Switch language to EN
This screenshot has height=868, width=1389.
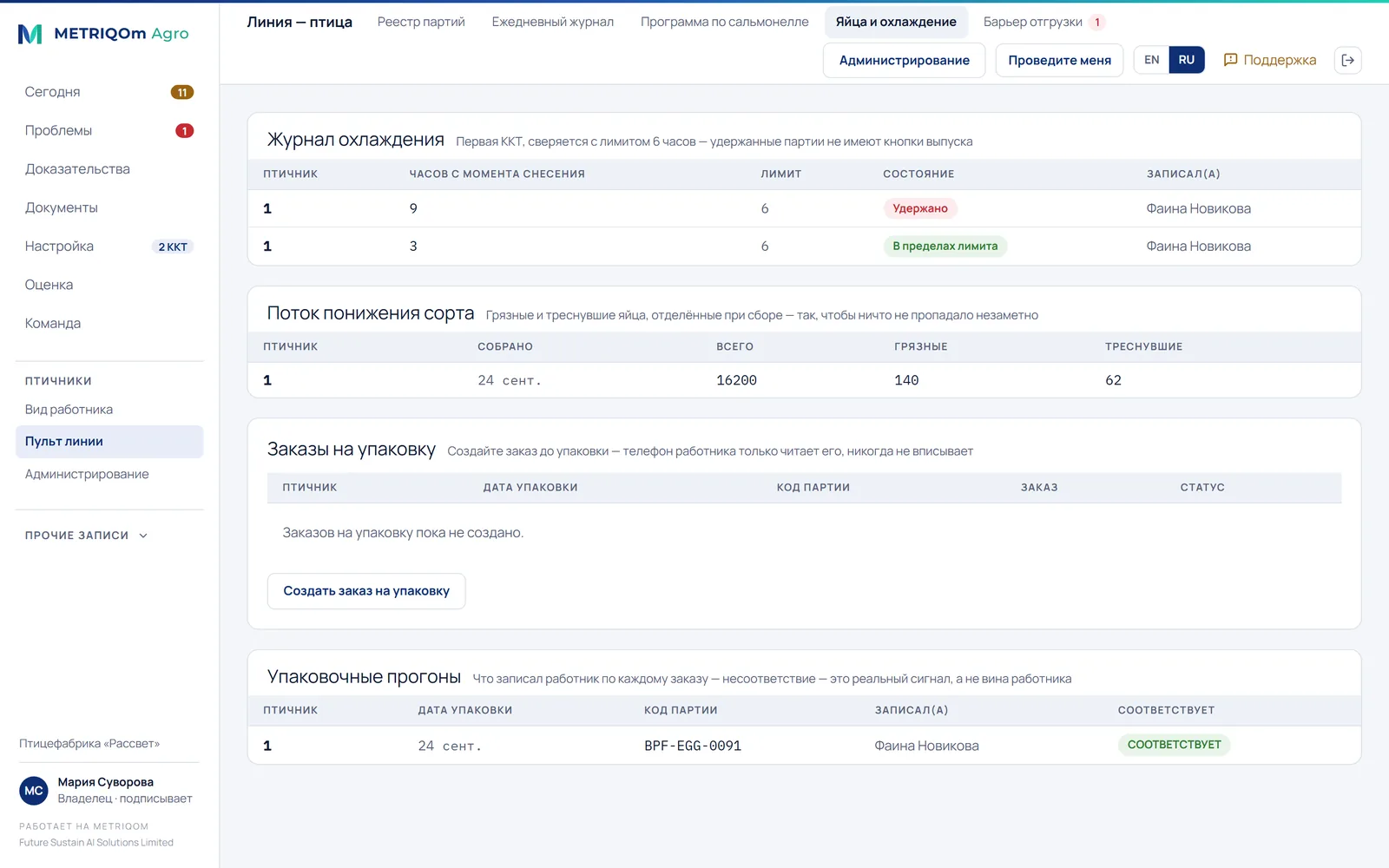[1151, 60]
